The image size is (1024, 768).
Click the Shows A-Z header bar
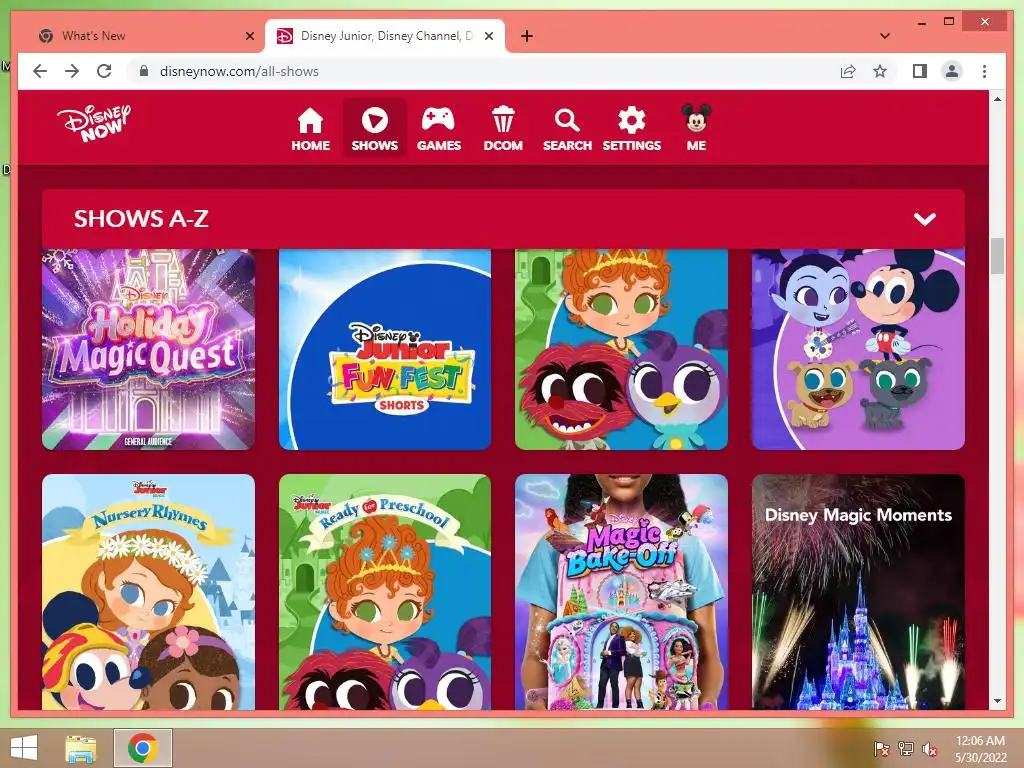click(503, 219)
